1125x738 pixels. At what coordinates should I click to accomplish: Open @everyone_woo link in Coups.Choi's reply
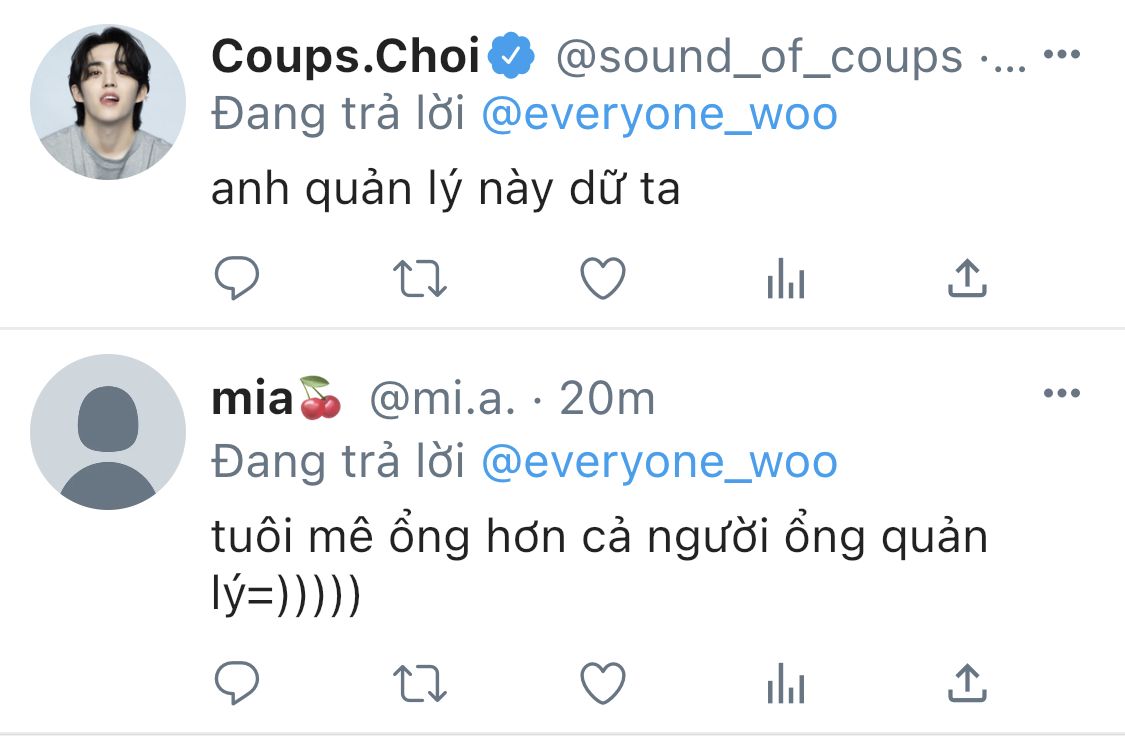(x=659, y=115)
